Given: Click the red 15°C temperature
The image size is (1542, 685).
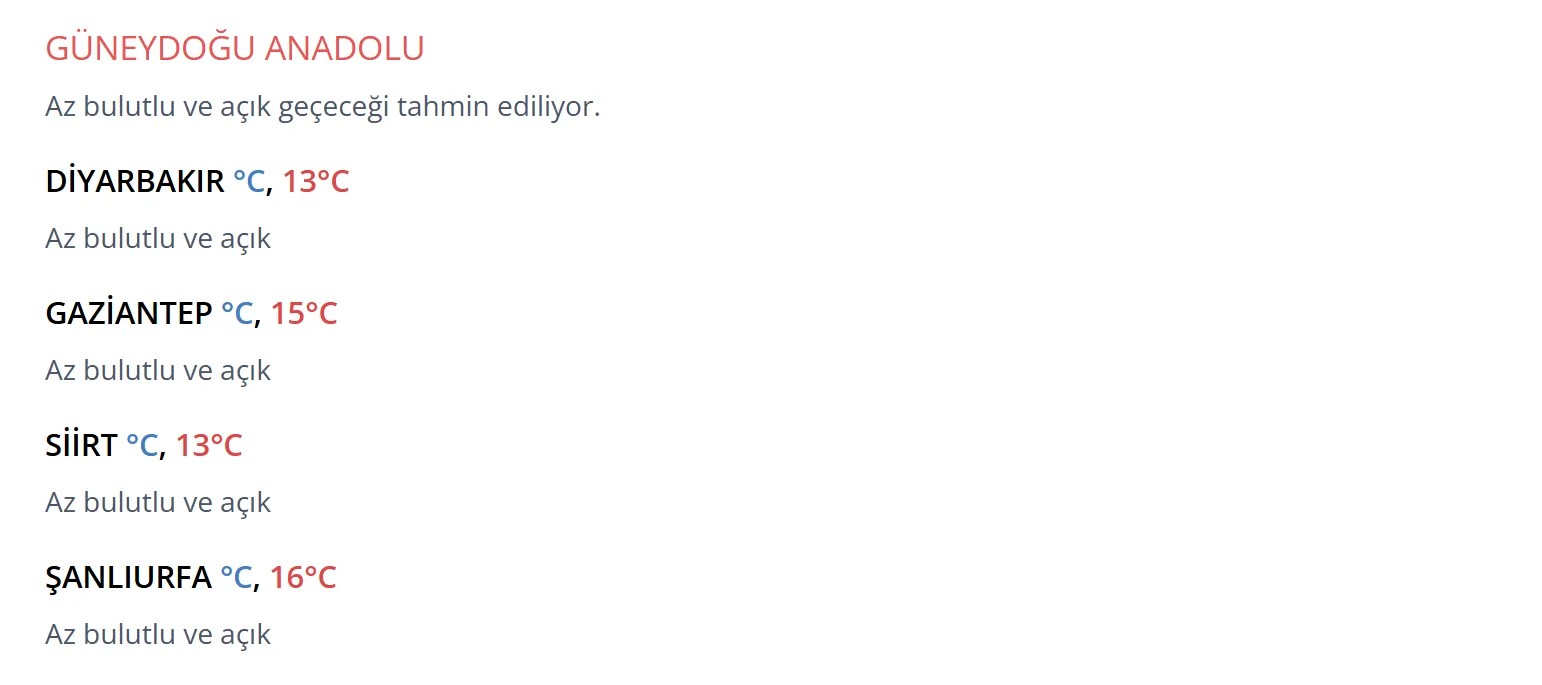Looking at the screenshot, I should [x=303, y=314].
